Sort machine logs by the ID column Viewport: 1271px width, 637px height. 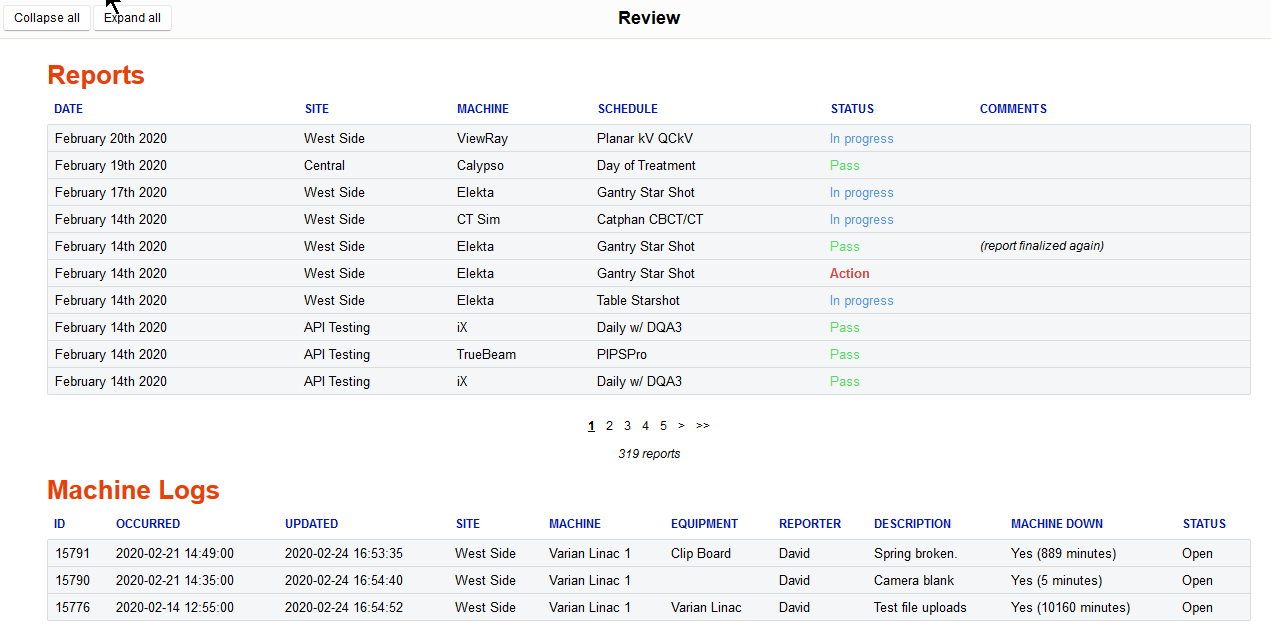[x=59, y=523]
